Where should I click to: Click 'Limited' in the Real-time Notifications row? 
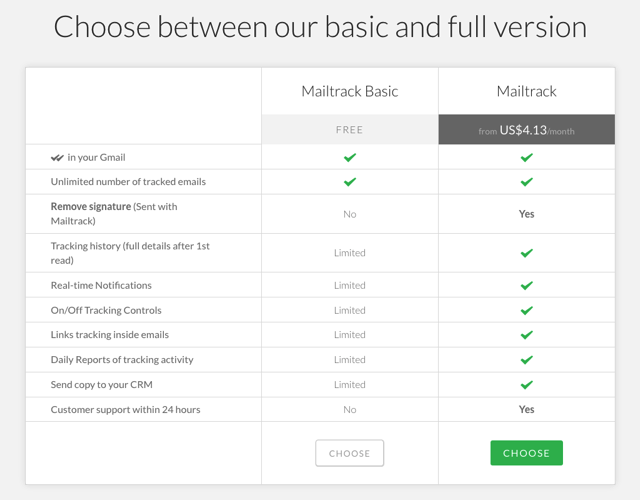[350, 285]
